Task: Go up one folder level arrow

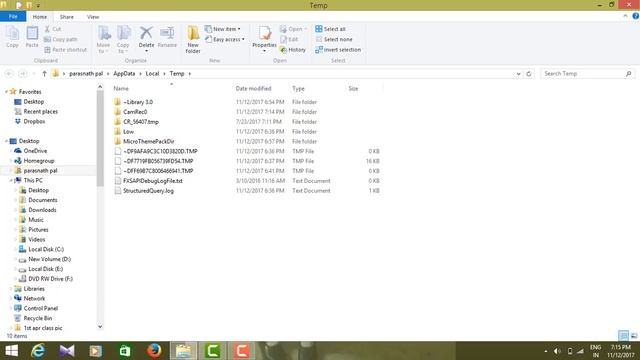Action: 44,73
